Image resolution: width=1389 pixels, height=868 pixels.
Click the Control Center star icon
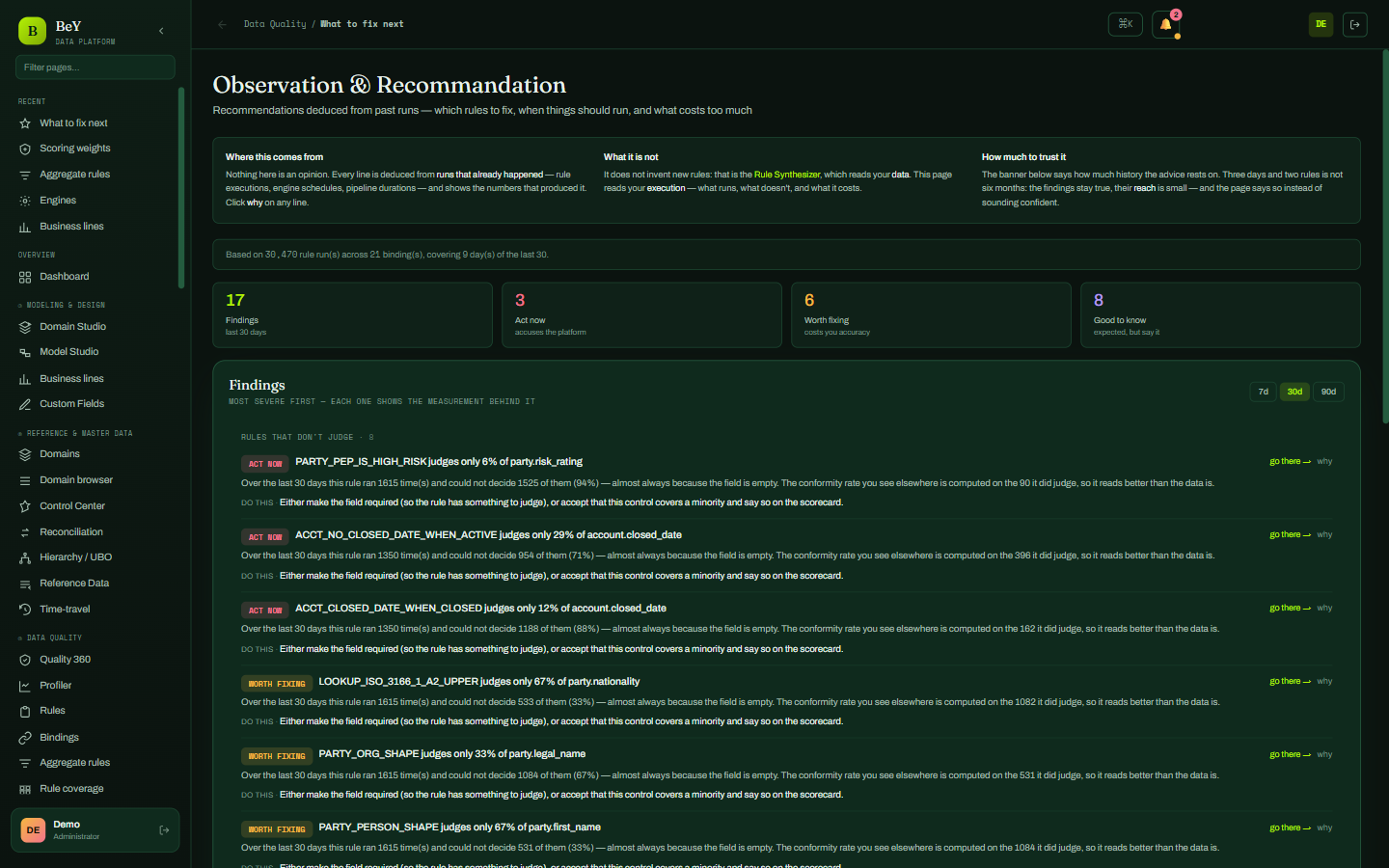tap(25, 506)
